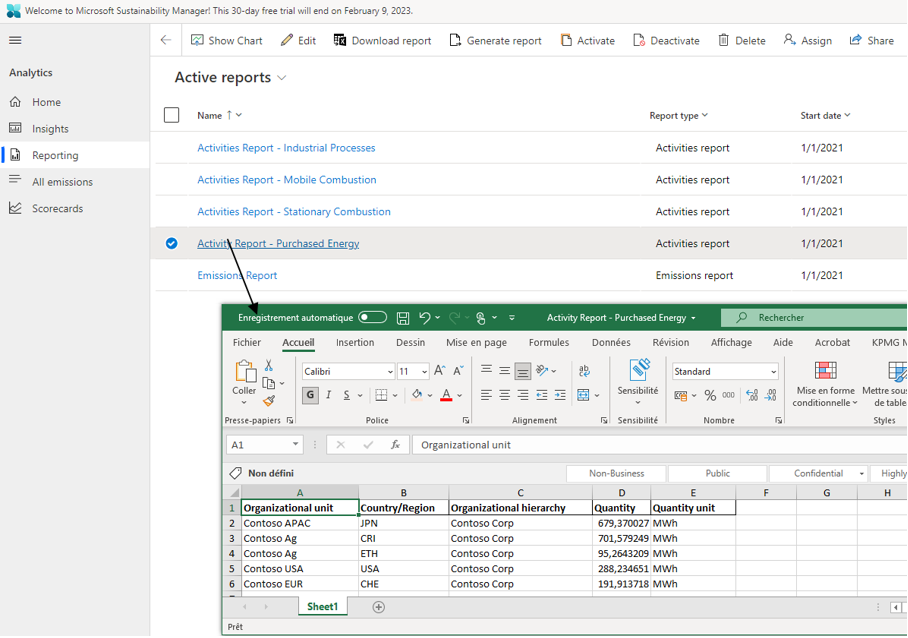Sort reports by the Name column header
This screenshot has height=638, width=908.
210,115
